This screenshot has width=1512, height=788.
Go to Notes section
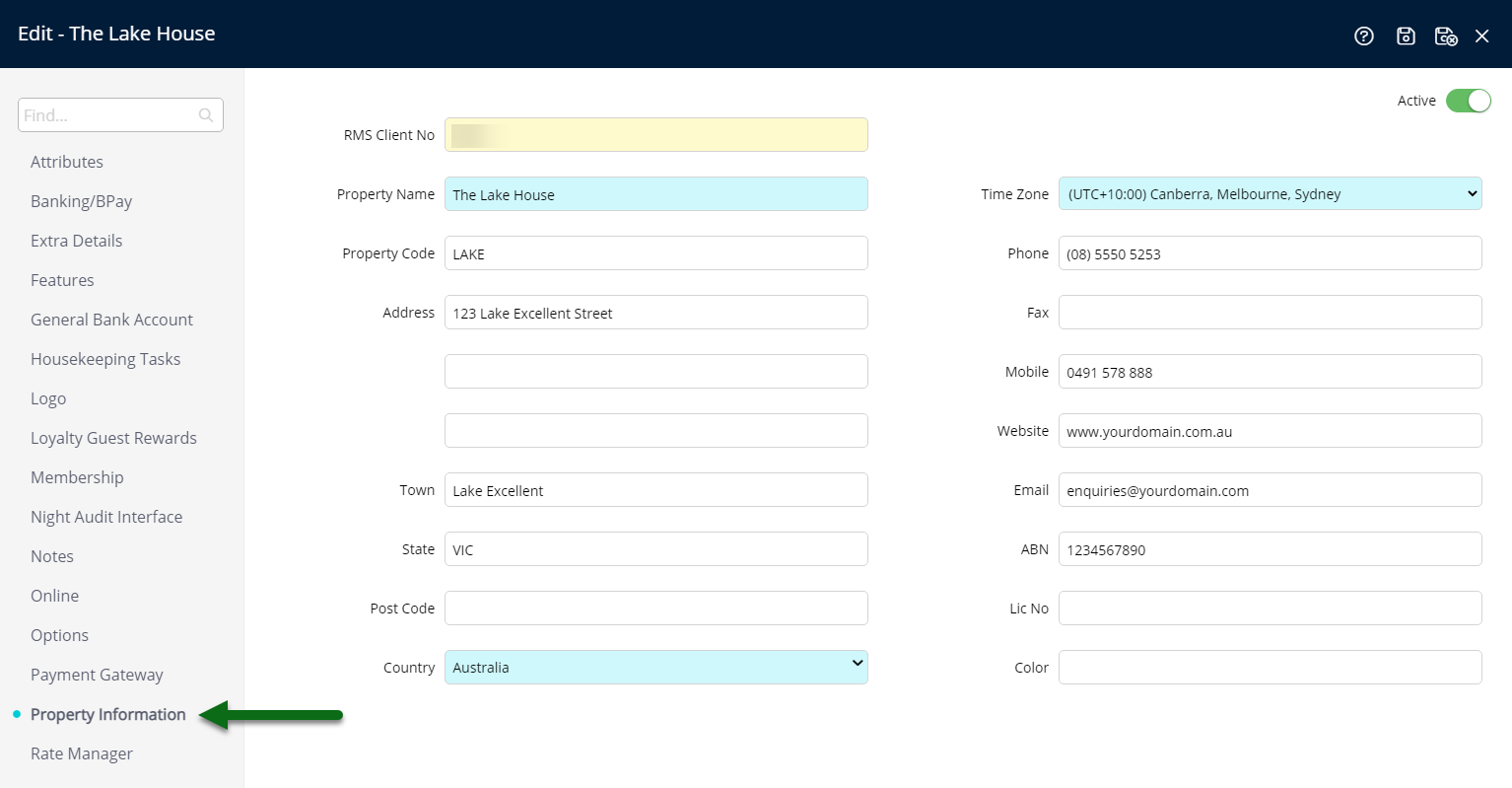52,556
